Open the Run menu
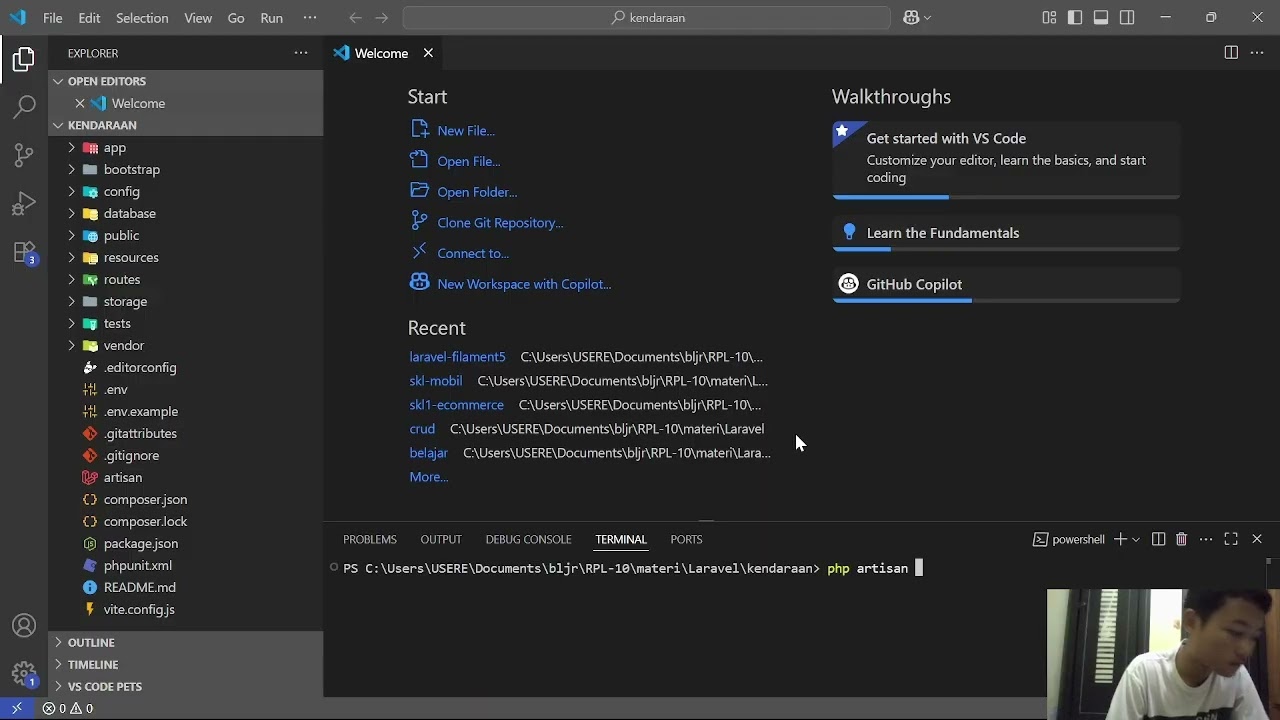The height and width of the screenshot is (720, 1280). tap(271, 17)
